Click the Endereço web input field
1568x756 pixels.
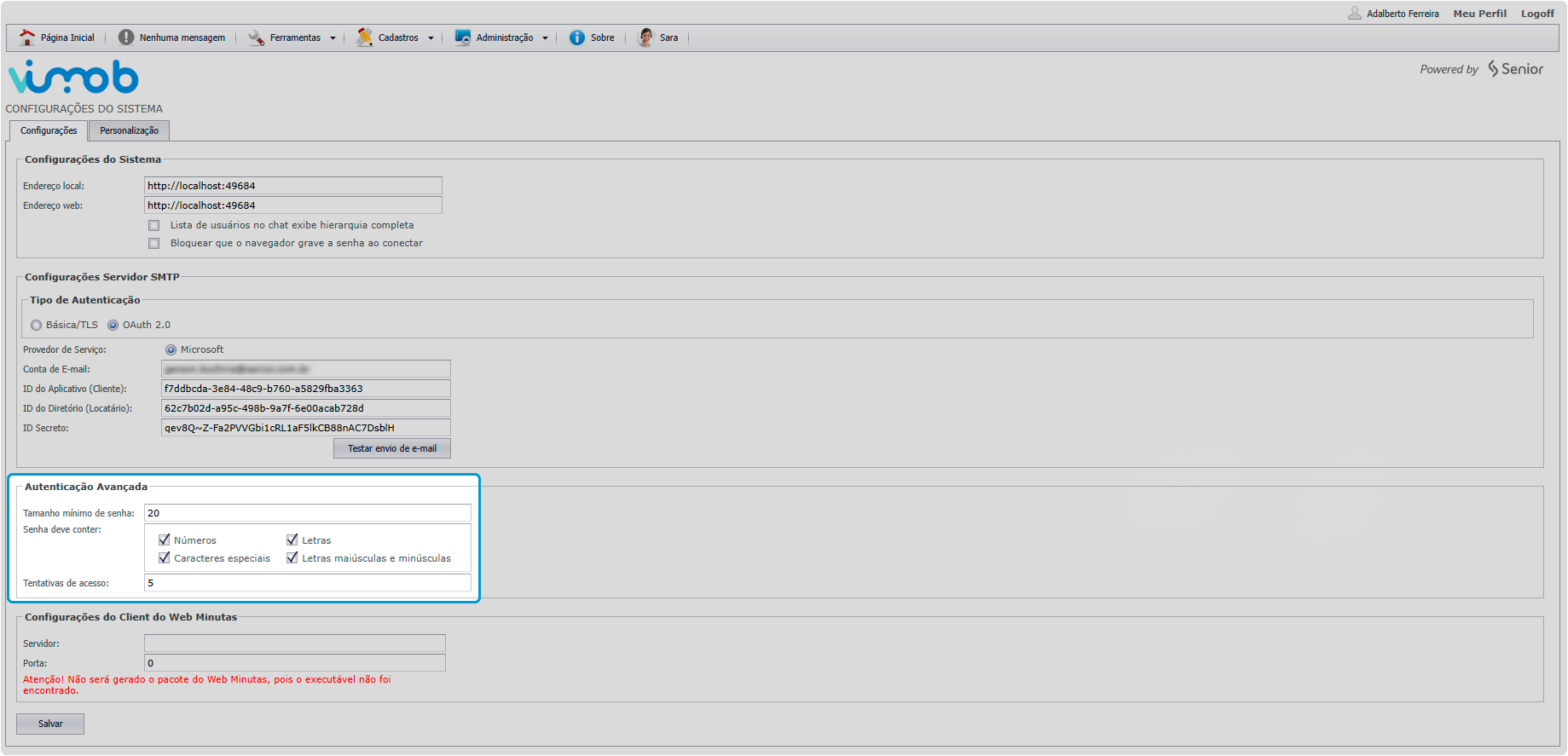293,205
